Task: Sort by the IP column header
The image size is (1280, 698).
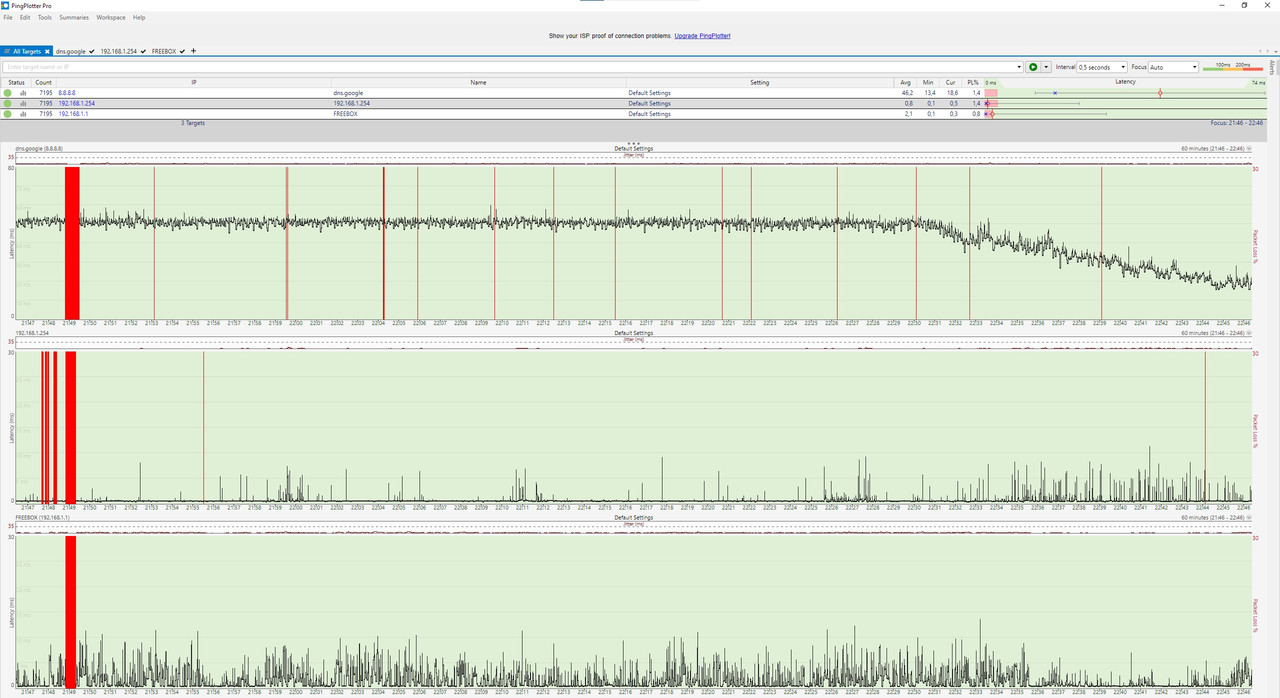Action: click(x=194, y=82)
